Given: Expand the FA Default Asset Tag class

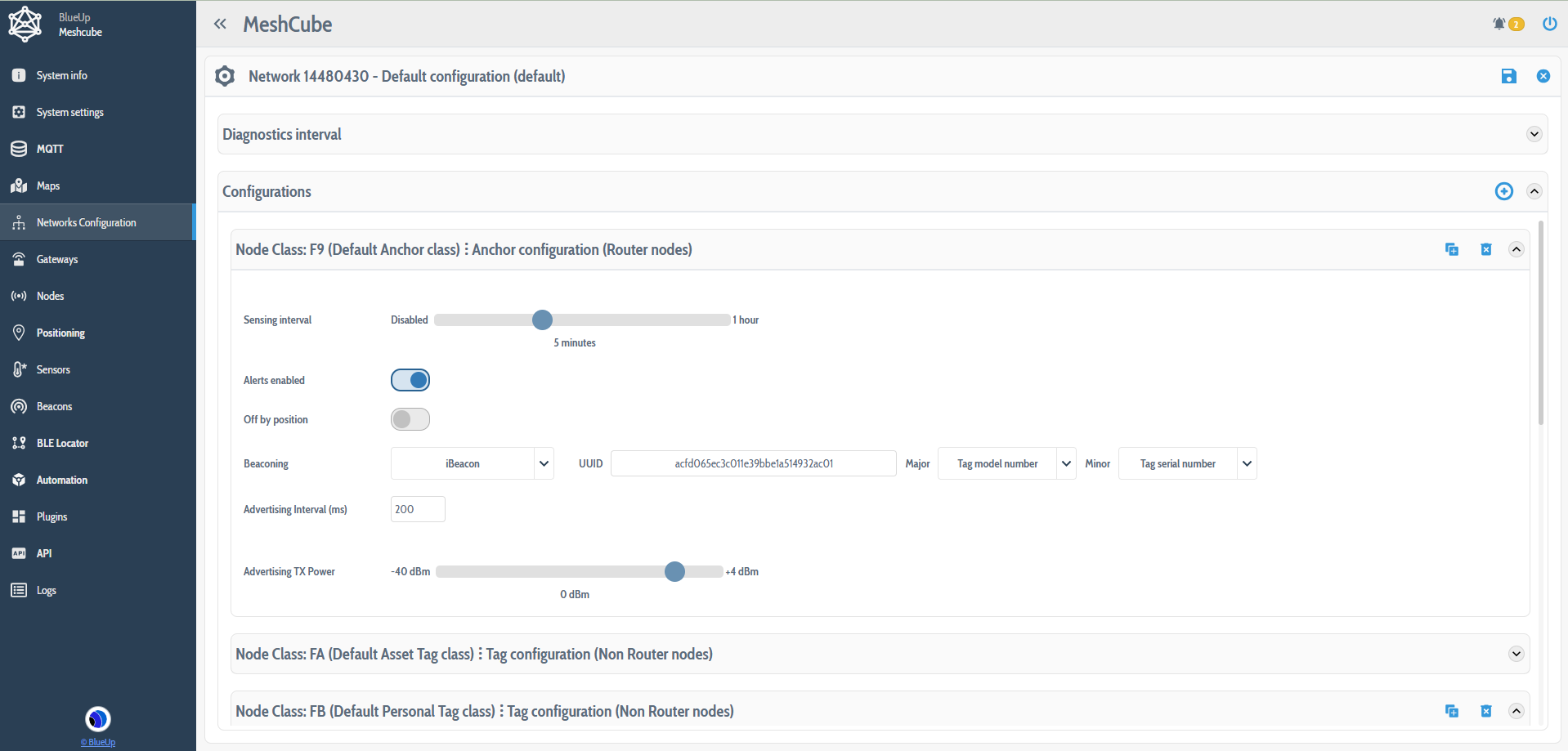Looking at the screenshot, I should tap(1516, 654).
